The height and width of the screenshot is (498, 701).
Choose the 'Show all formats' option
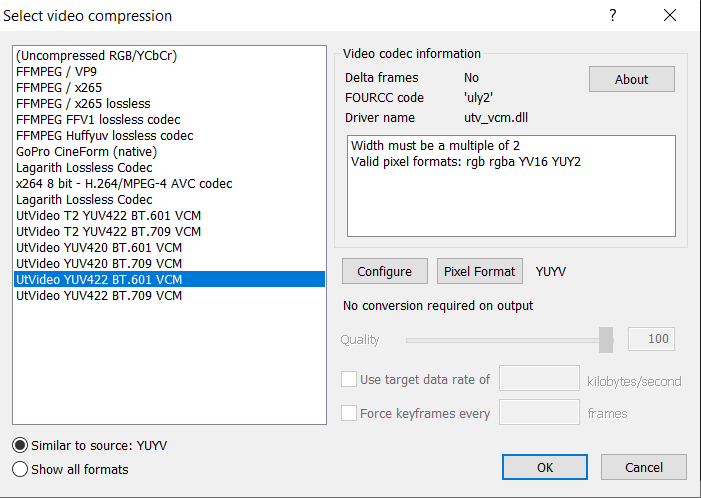(x=20, y=469)
